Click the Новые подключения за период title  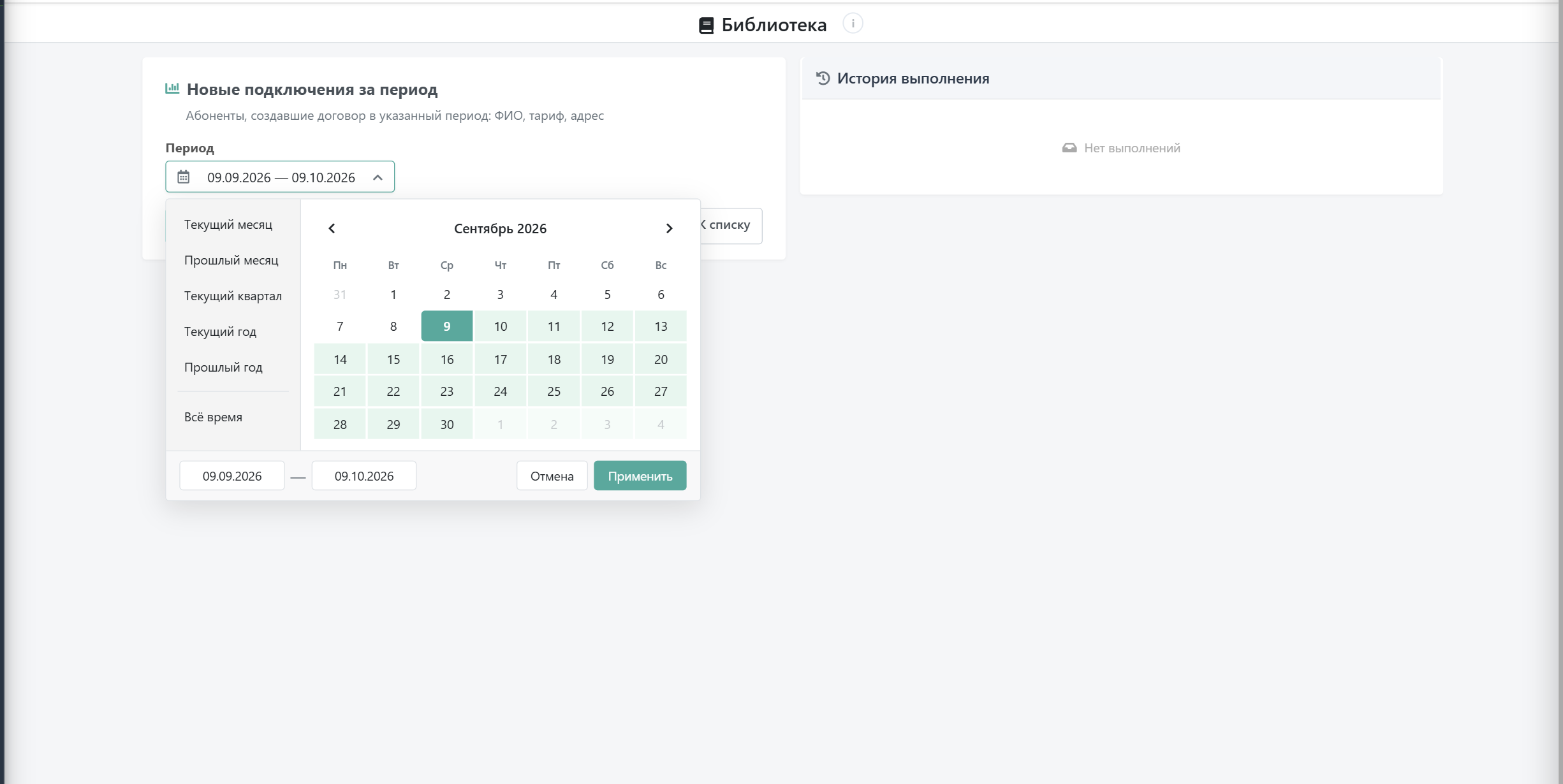(x=312, y=89)
